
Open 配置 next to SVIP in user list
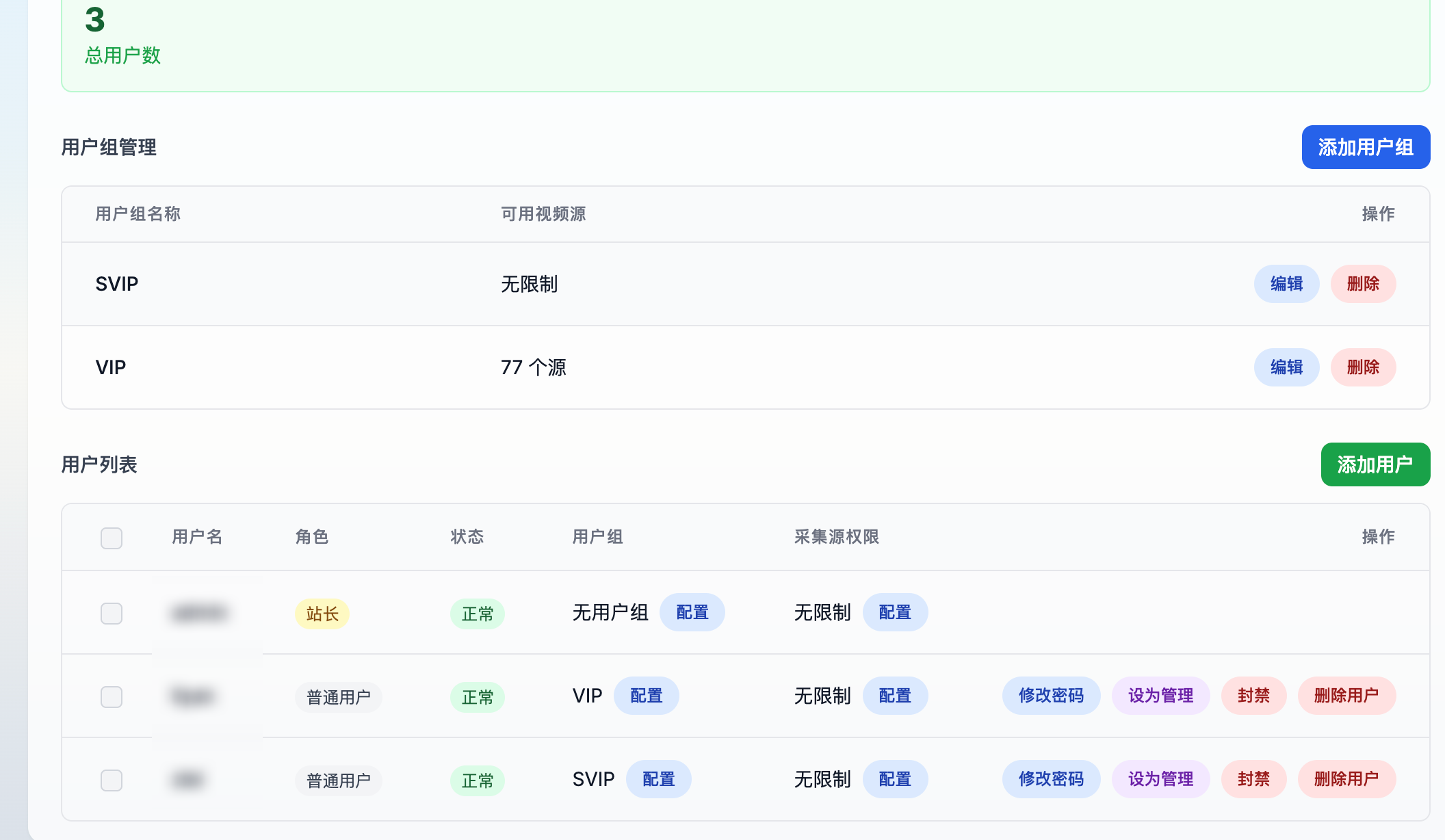click(x=658, y=779)
